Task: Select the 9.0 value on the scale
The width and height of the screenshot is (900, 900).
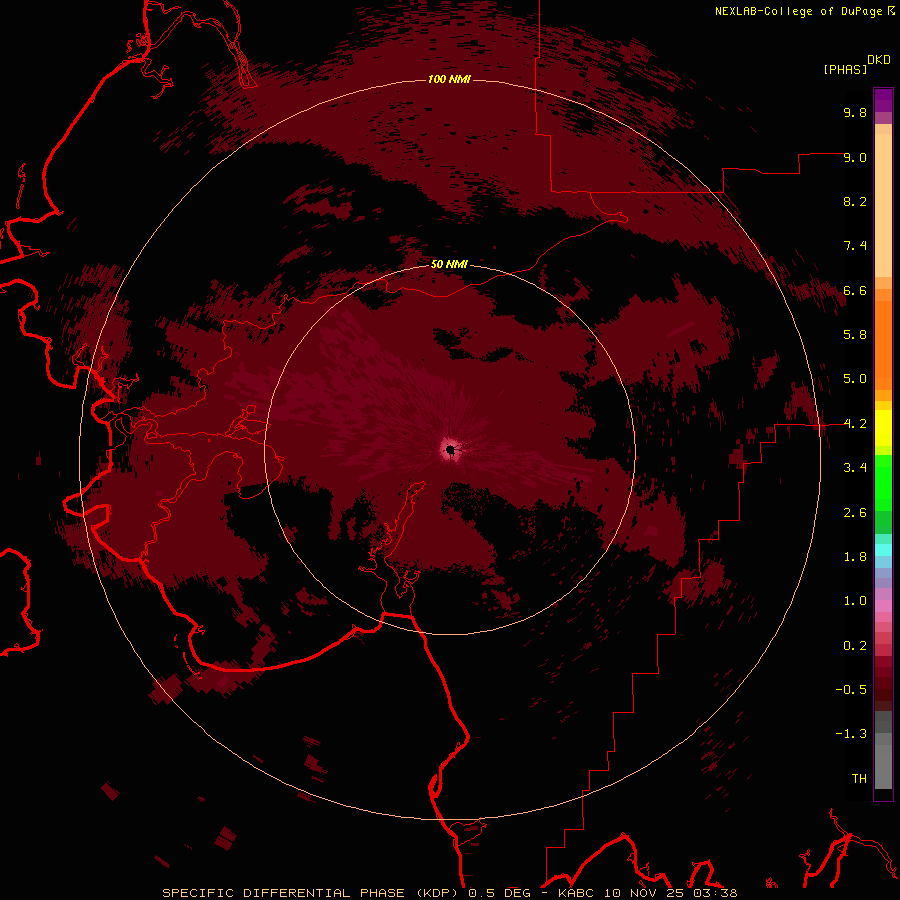Action: [855, 157]
